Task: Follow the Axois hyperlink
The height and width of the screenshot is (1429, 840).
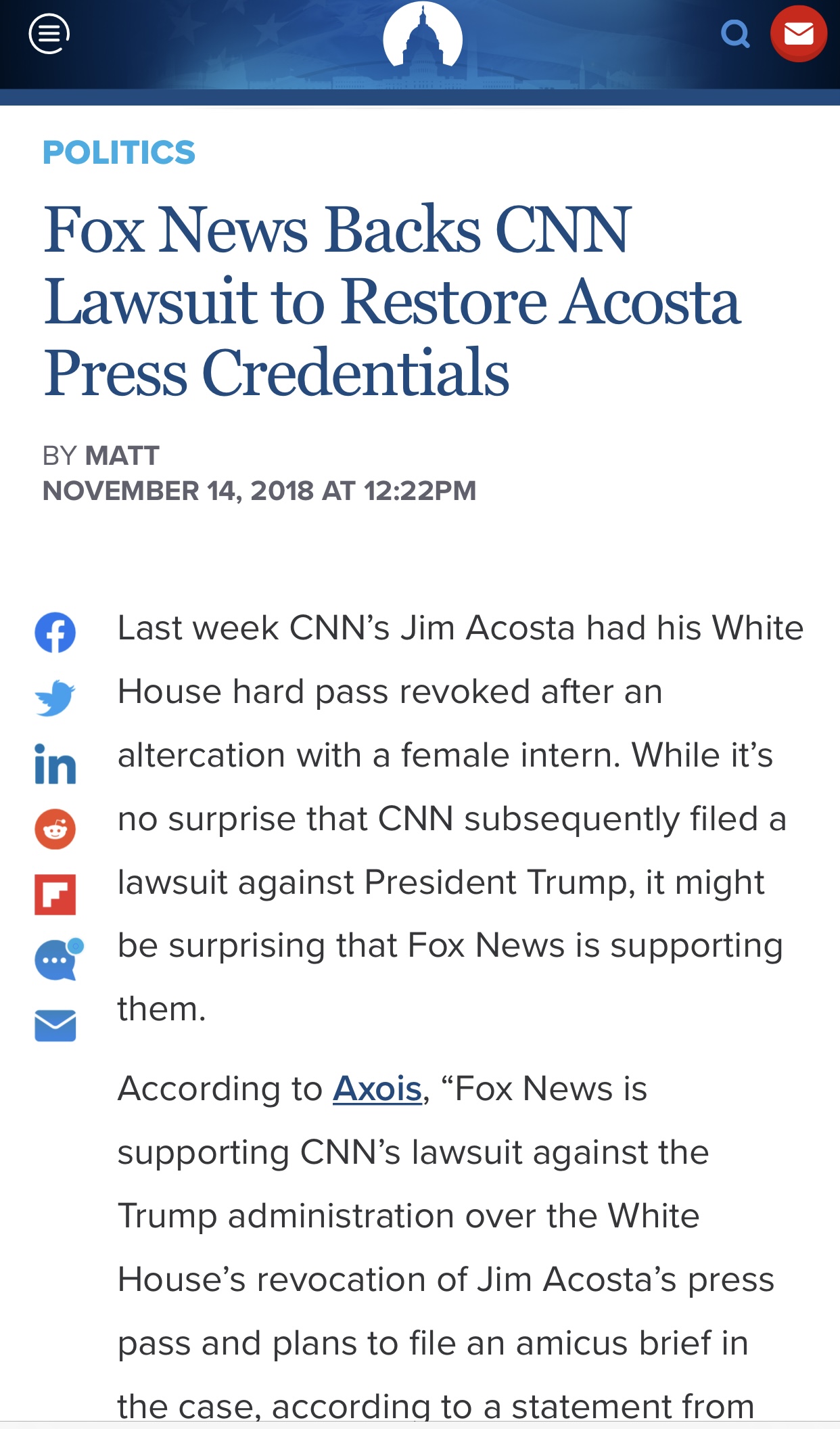Action: (x=377, y=1089)
